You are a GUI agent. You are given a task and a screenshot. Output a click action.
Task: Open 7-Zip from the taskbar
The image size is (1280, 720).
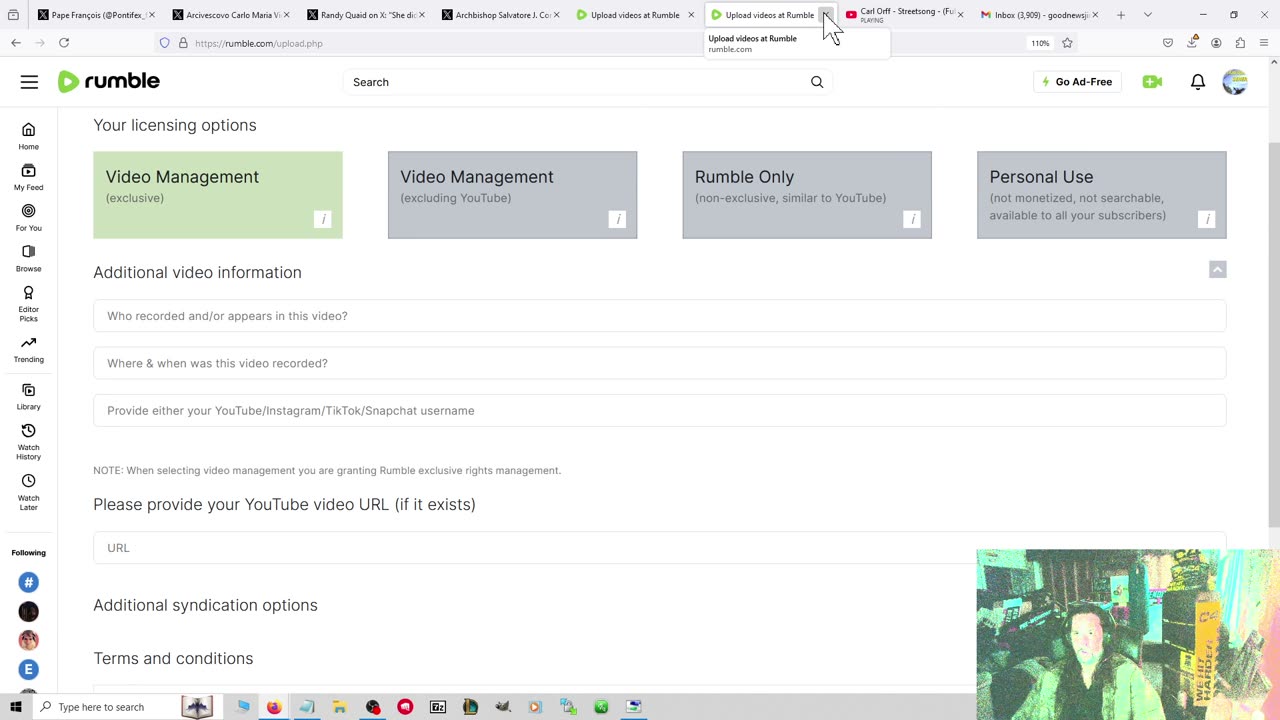coord(438,707)
